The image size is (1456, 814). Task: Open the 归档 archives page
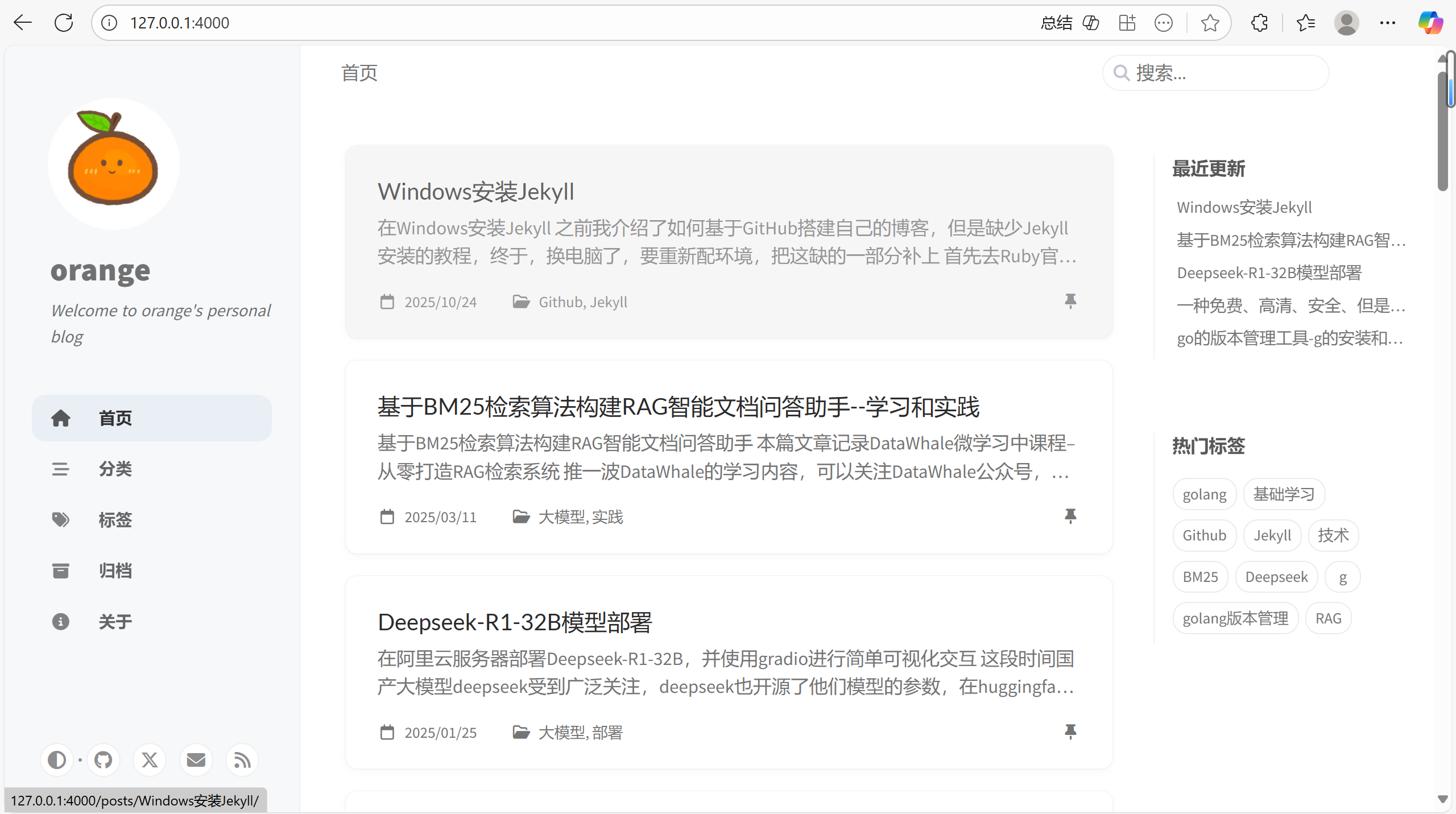click(x=152, y=571)
